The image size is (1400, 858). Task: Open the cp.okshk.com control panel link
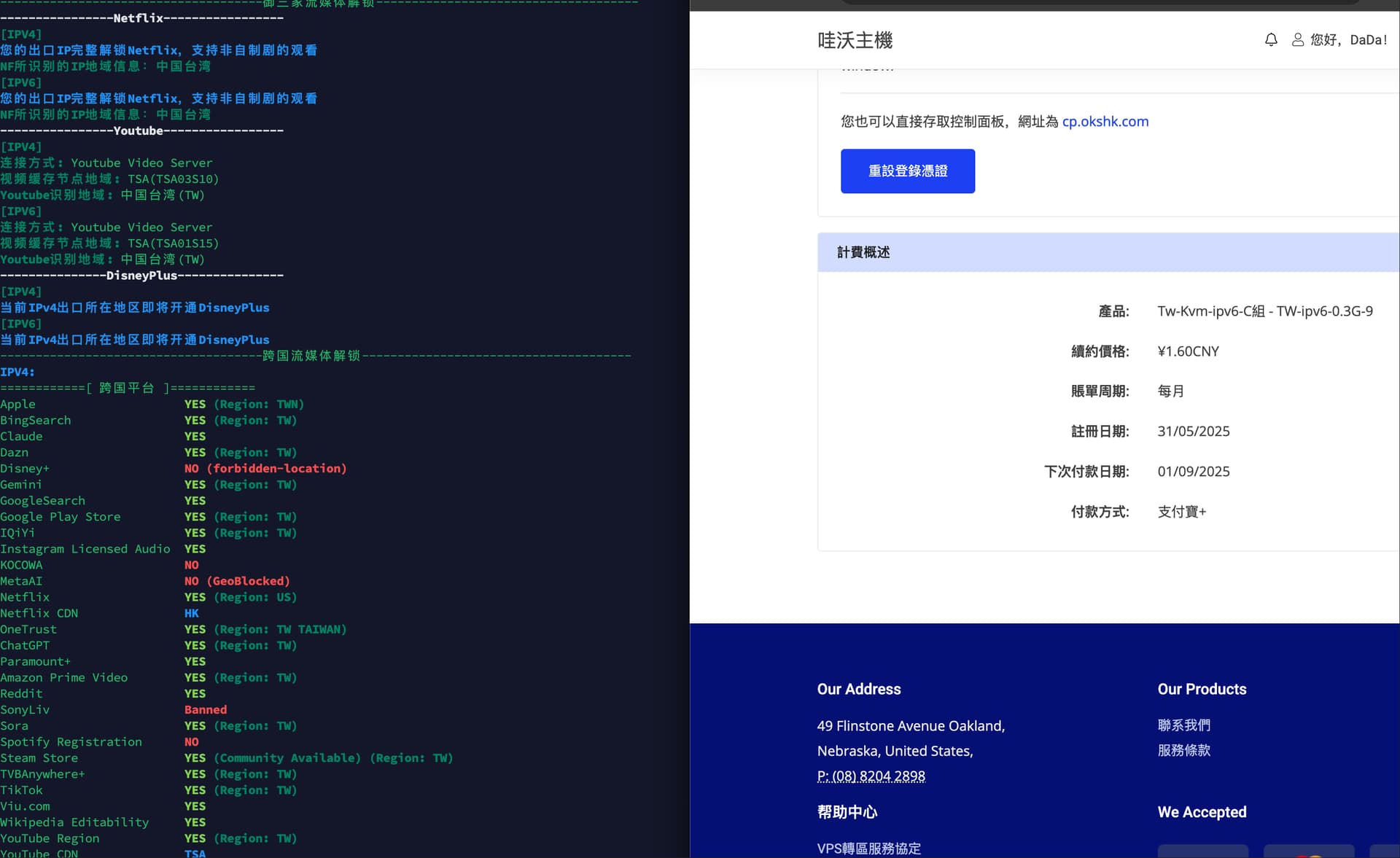[x=1105, y=122]
